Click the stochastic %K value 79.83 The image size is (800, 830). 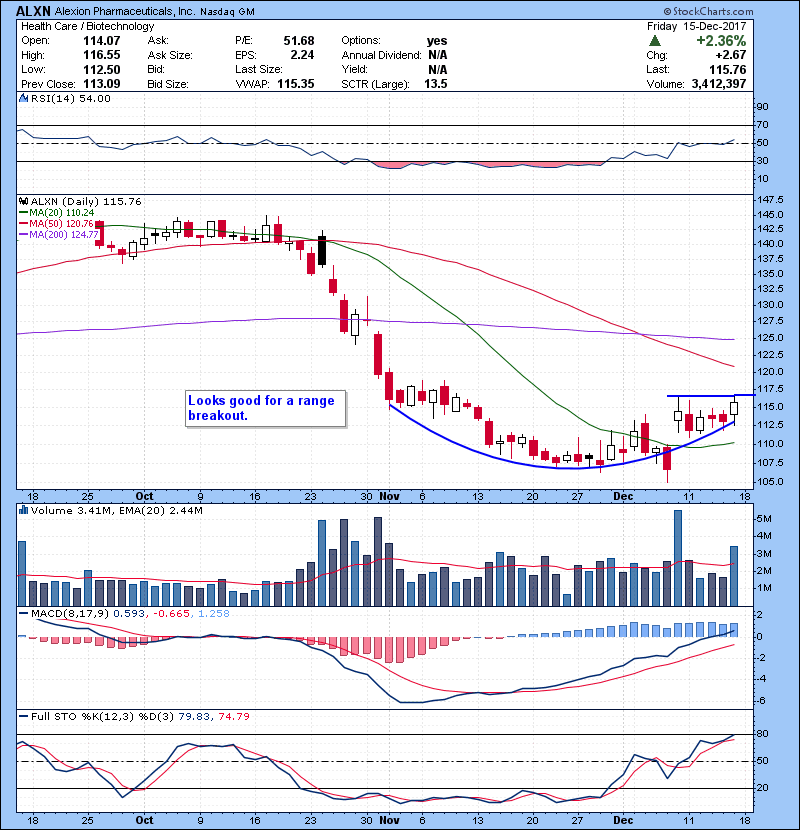(194, 716)
